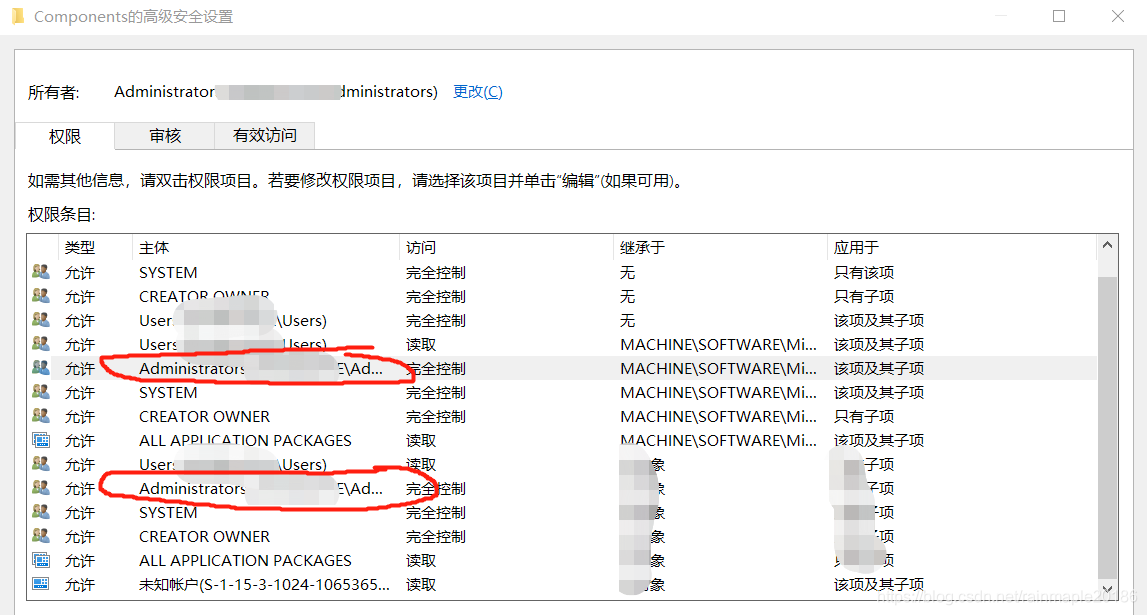Open the 有效访问 tab

(265, 136)
